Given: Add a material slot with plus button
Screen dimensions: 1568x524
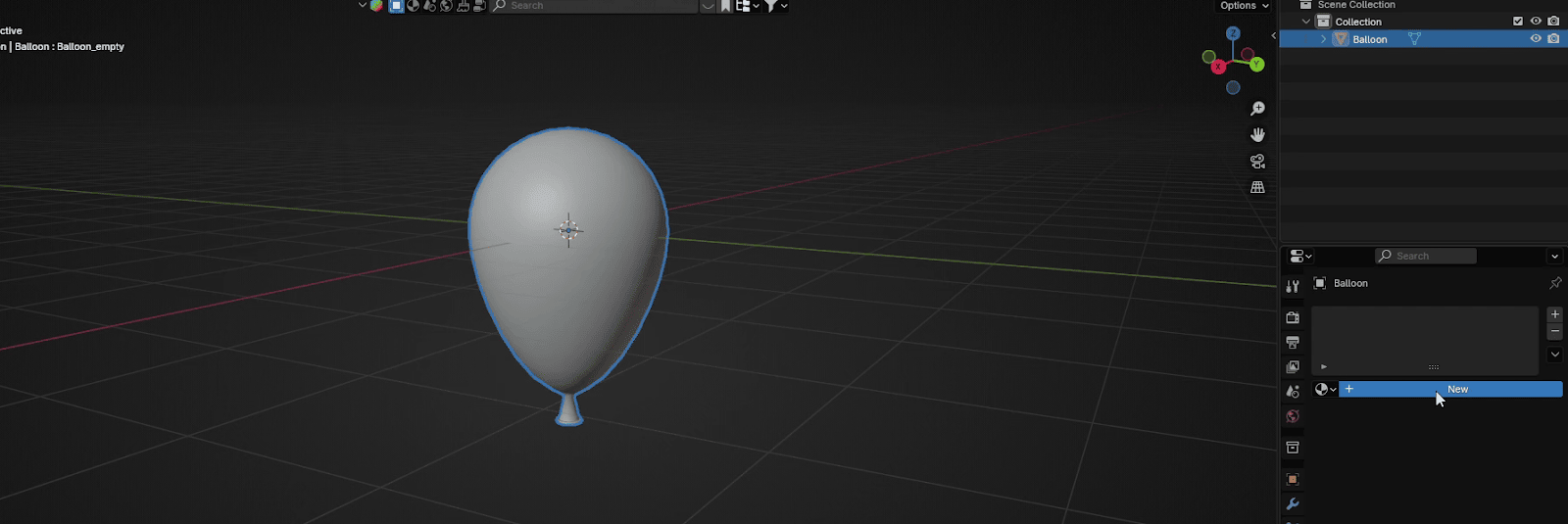Looking at the screenshot, I should pyautogui.click(x=1554, y=314).
